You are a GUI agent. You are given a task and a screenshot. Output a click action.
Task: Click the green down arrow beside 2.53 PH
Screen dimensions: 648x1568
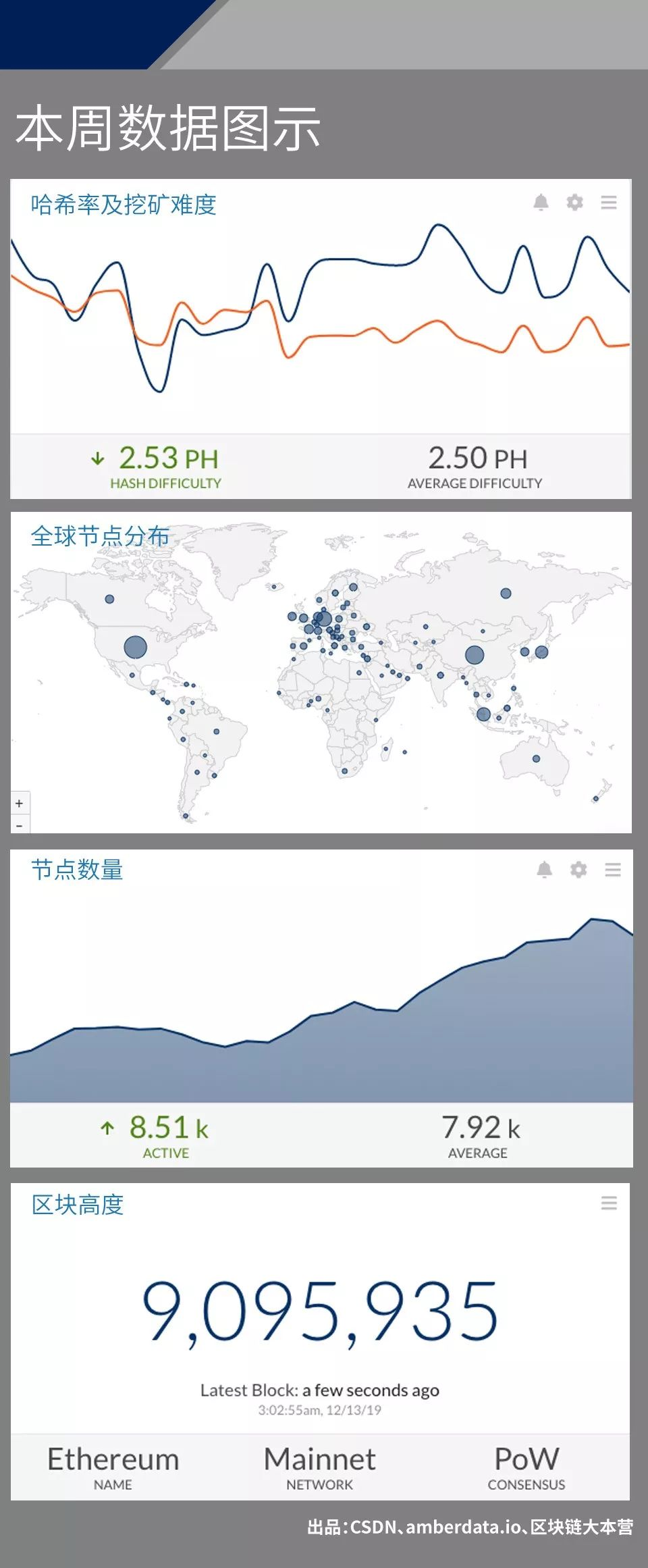pos(98,459)
